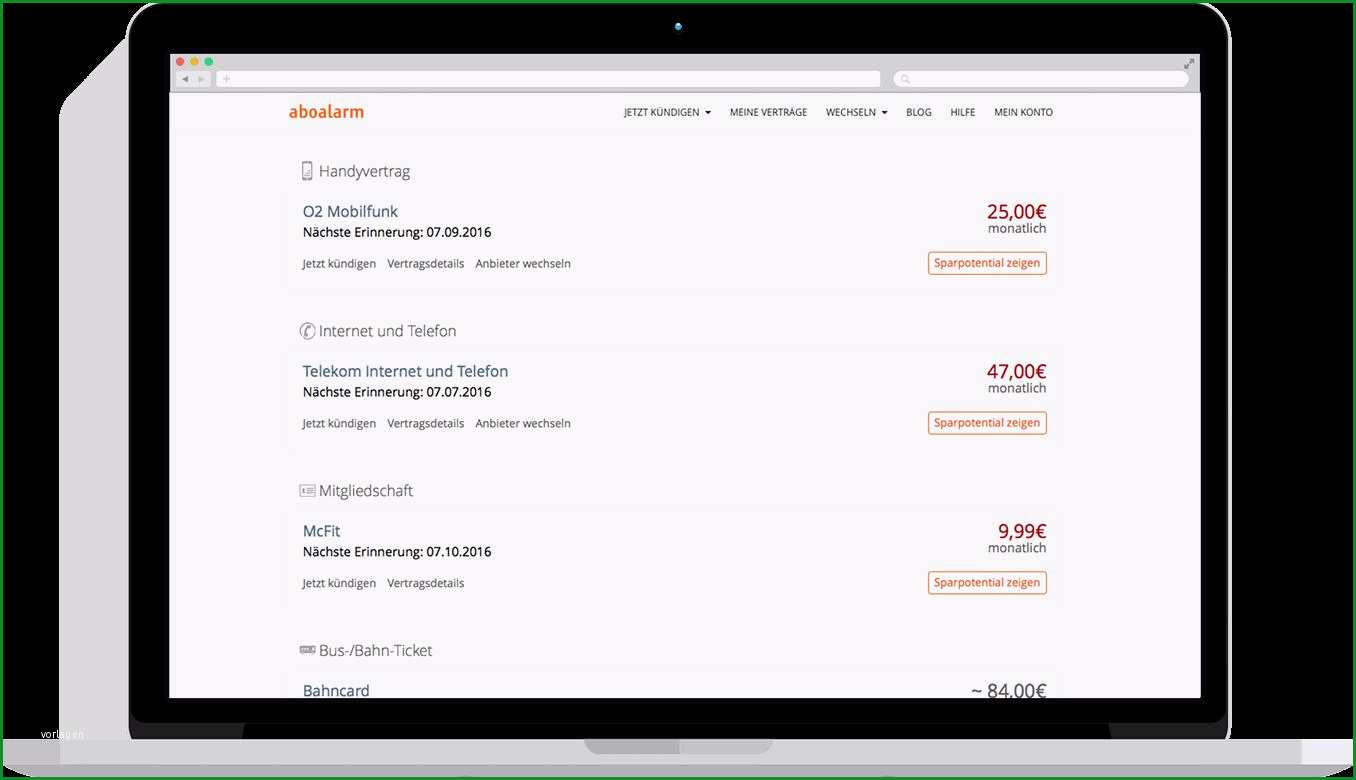Viewport: 1356px width, 780px height.
Task: Open the Bahncard contract
Action: point(336,690)
